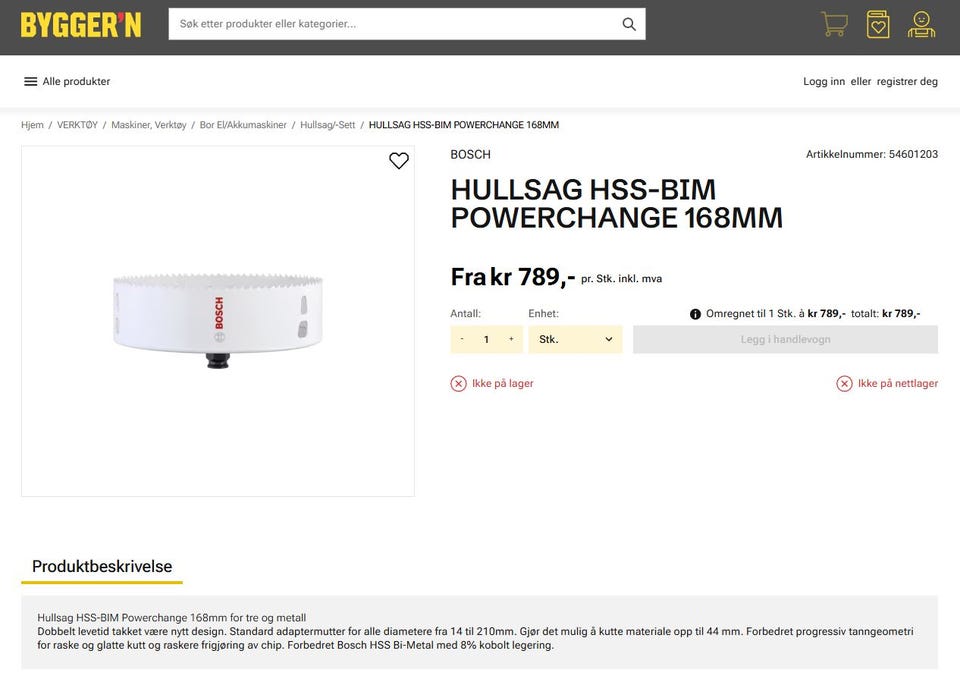The image size is (960, 679).
Task: Click the hamburger menu icon
Action: (30, 82)
